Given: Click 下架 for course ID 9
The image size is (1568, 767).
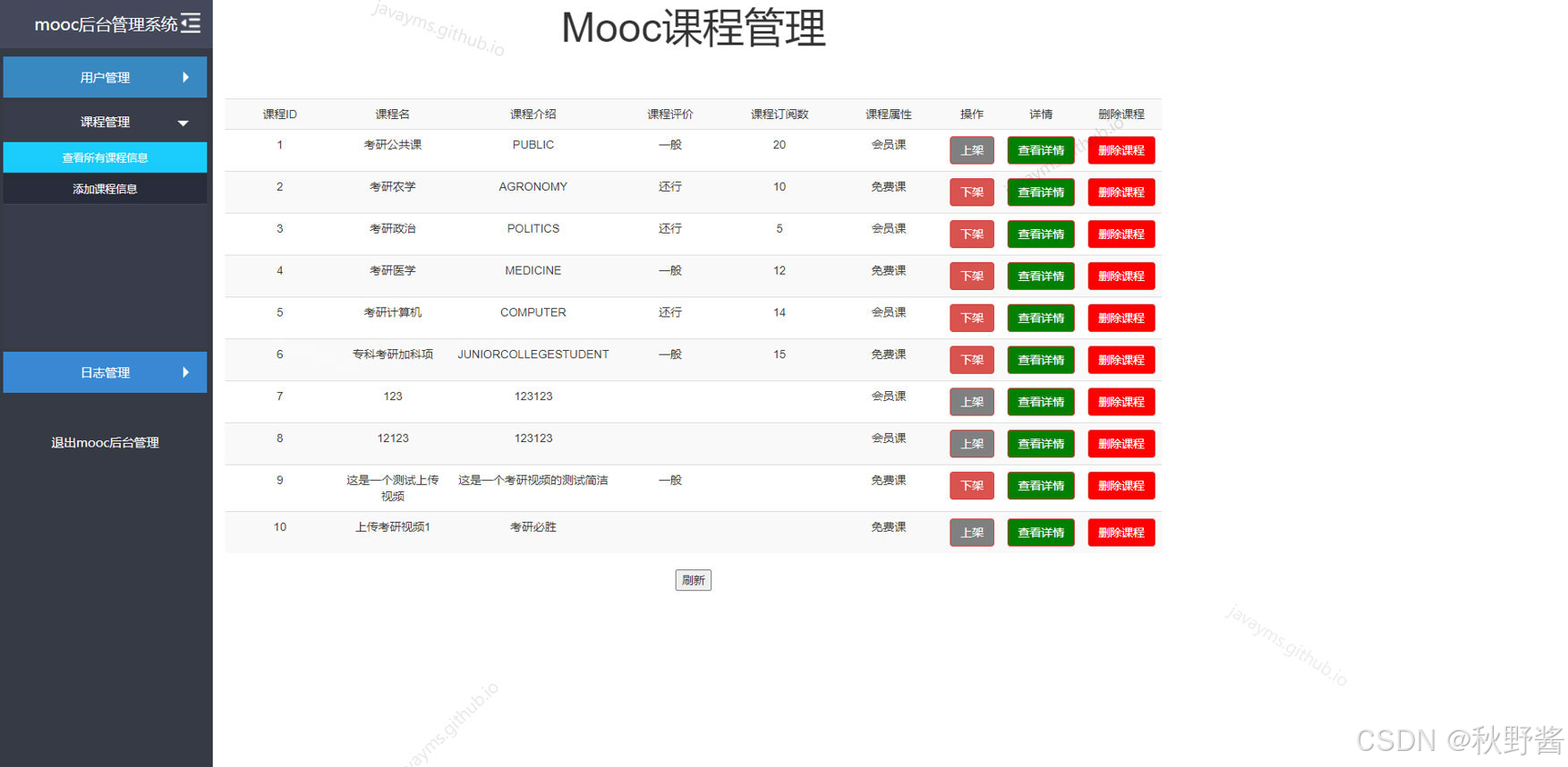Looking at the screenshot, I should (x=972, y=486).
